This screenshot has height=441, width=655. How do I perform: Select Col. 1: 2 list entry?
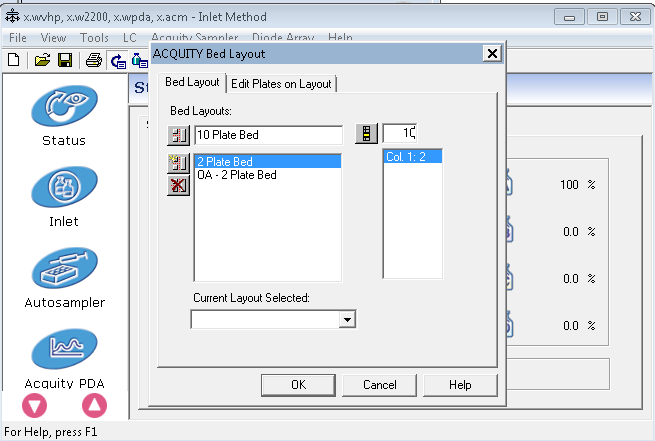(x=413, y=157)
